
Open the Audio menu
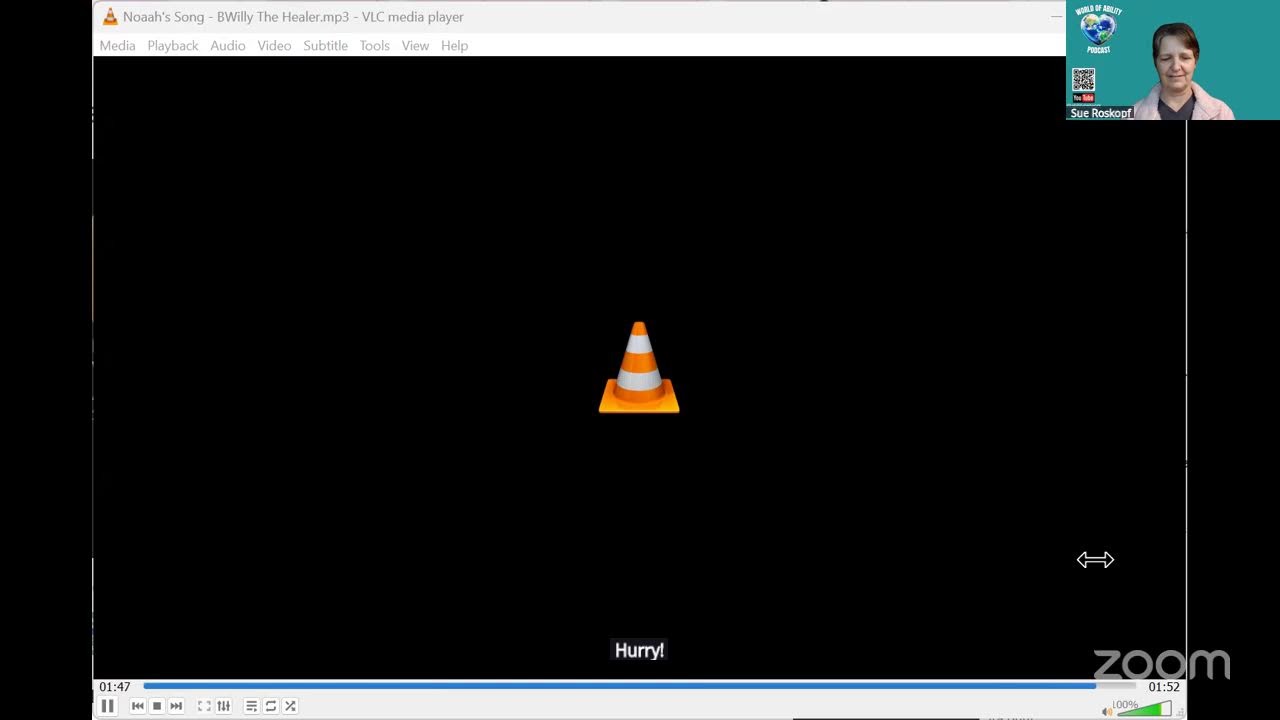click(x=228, y=46)
